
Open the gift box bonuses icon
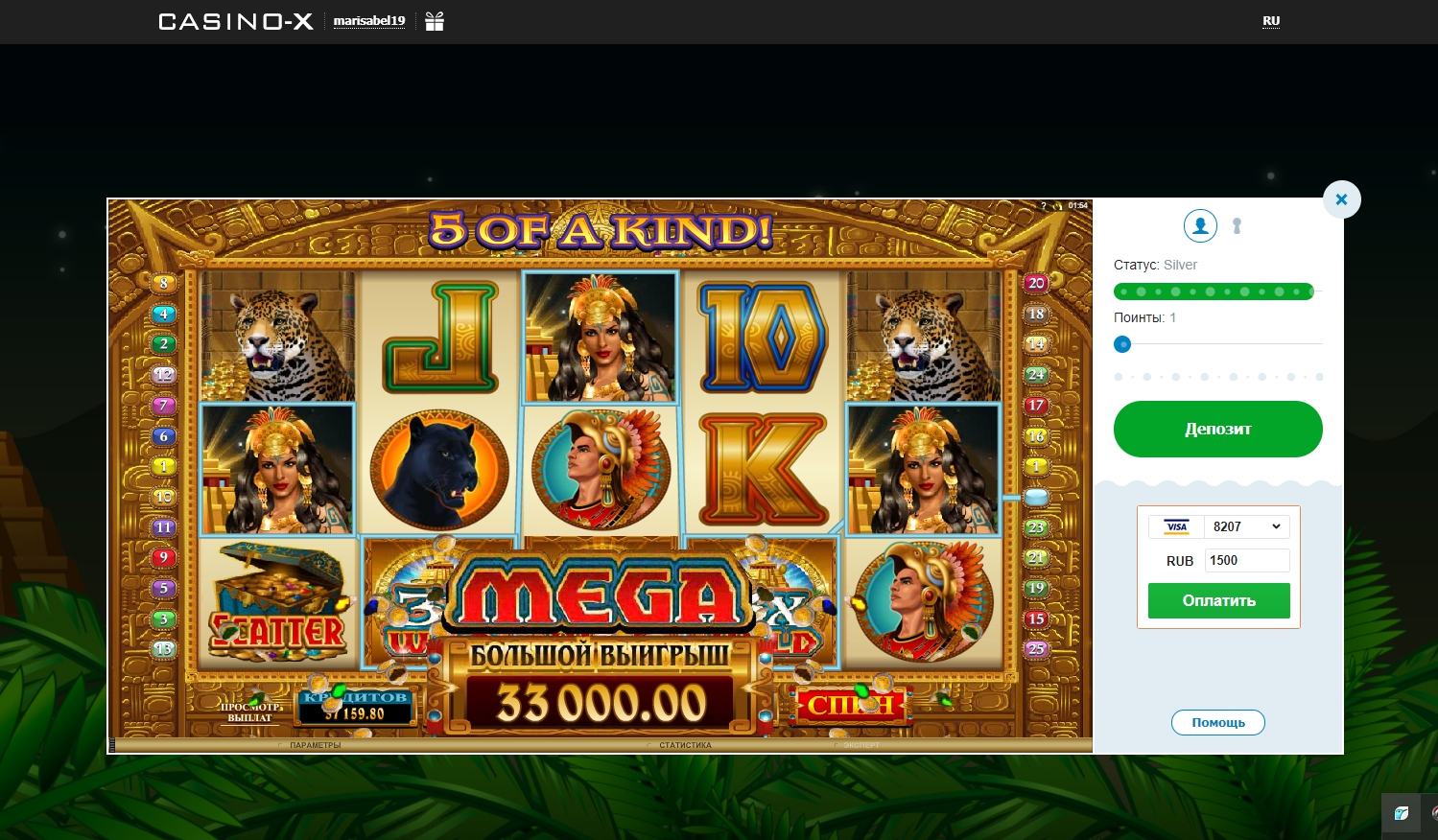[x=435, y=21]
